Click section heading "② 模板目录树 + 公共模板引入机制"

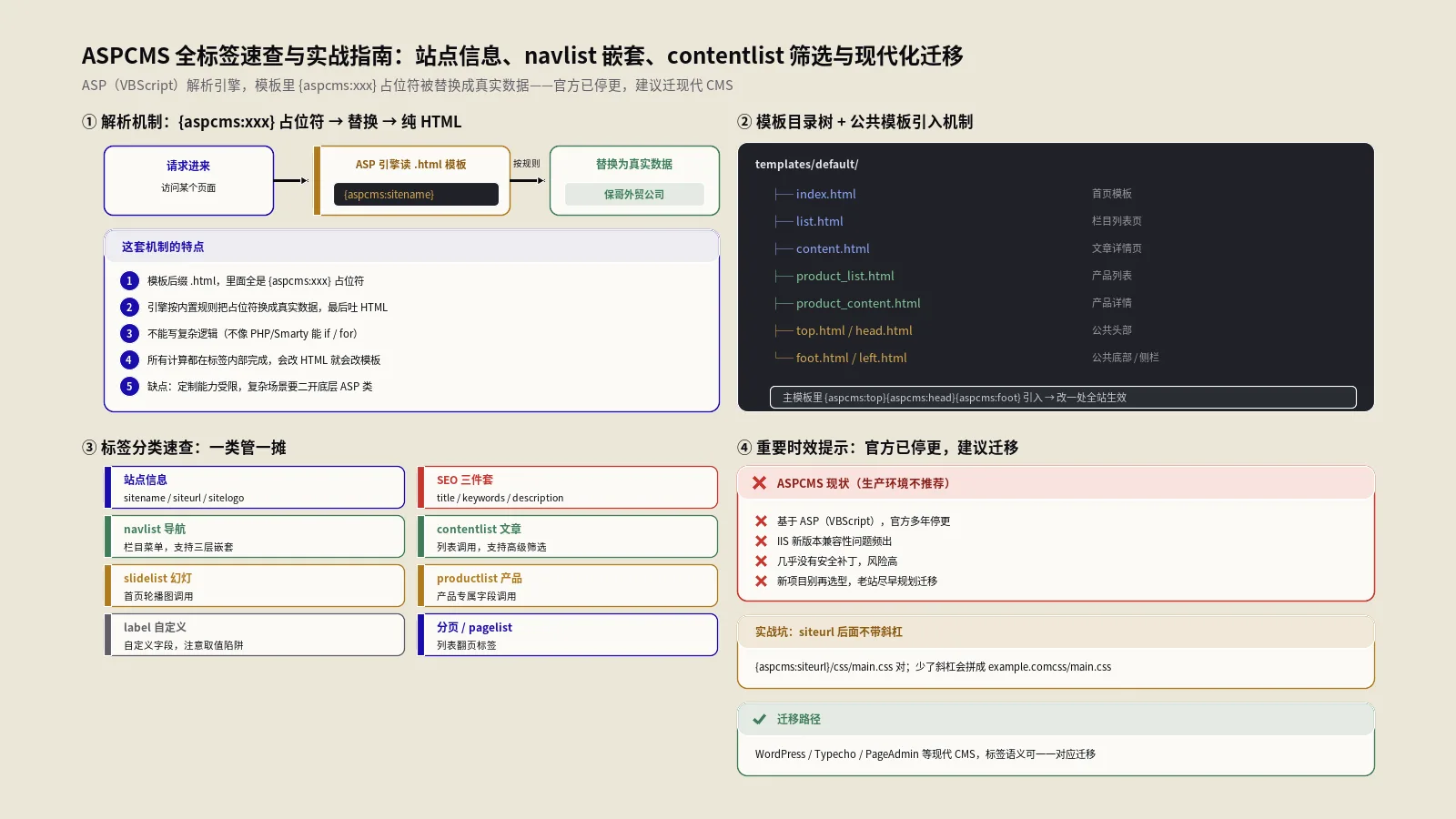point(854,122)
